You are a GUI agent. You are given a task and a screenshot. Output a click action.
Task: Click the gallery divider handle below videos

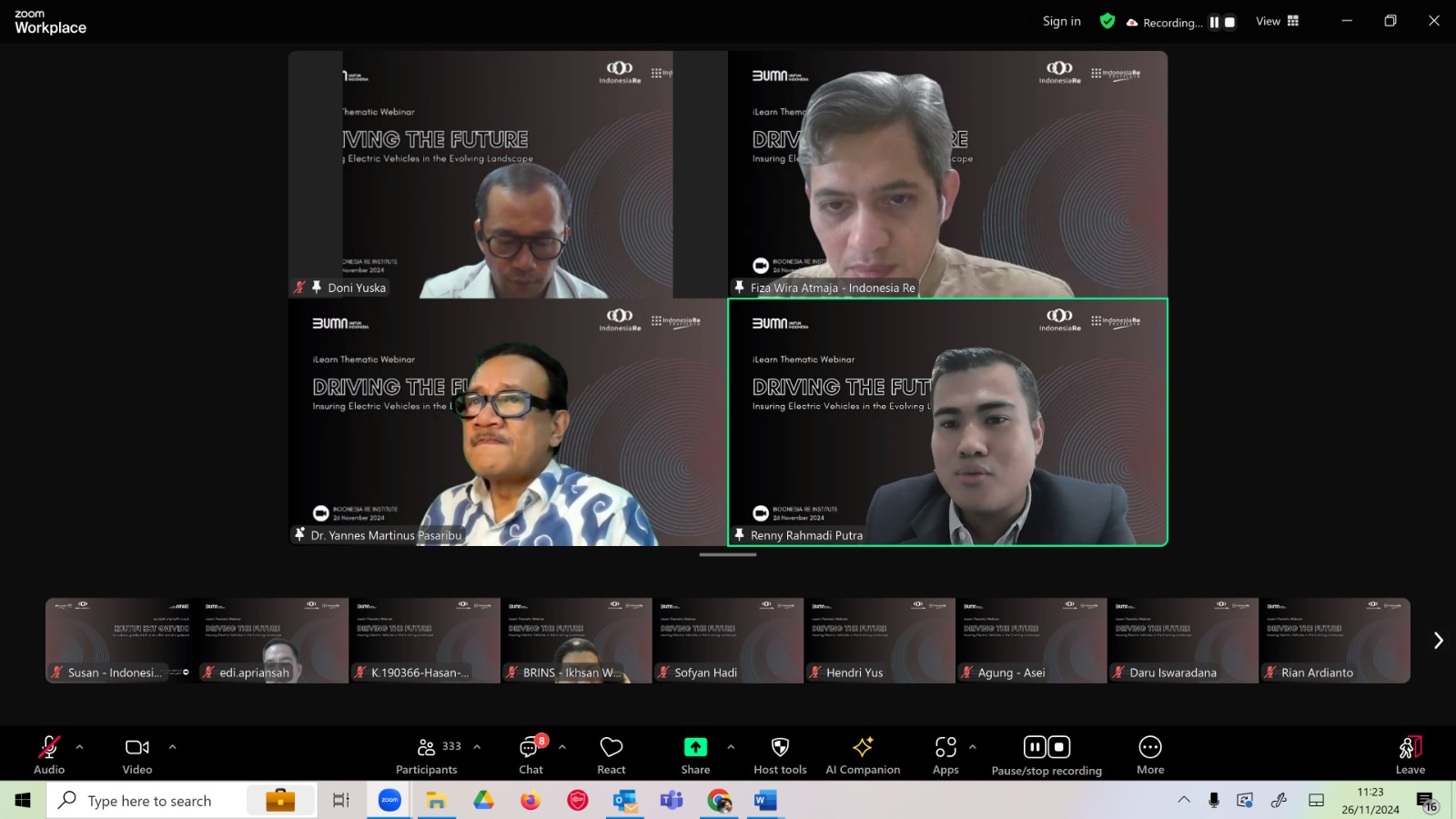click(728, 554)
